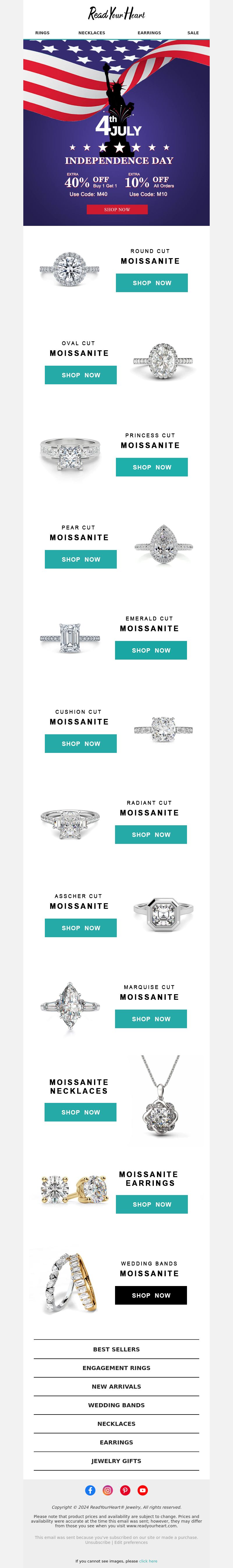
Task: Click the red SHOP NOW banner button
Action: [x=117, y=209]
